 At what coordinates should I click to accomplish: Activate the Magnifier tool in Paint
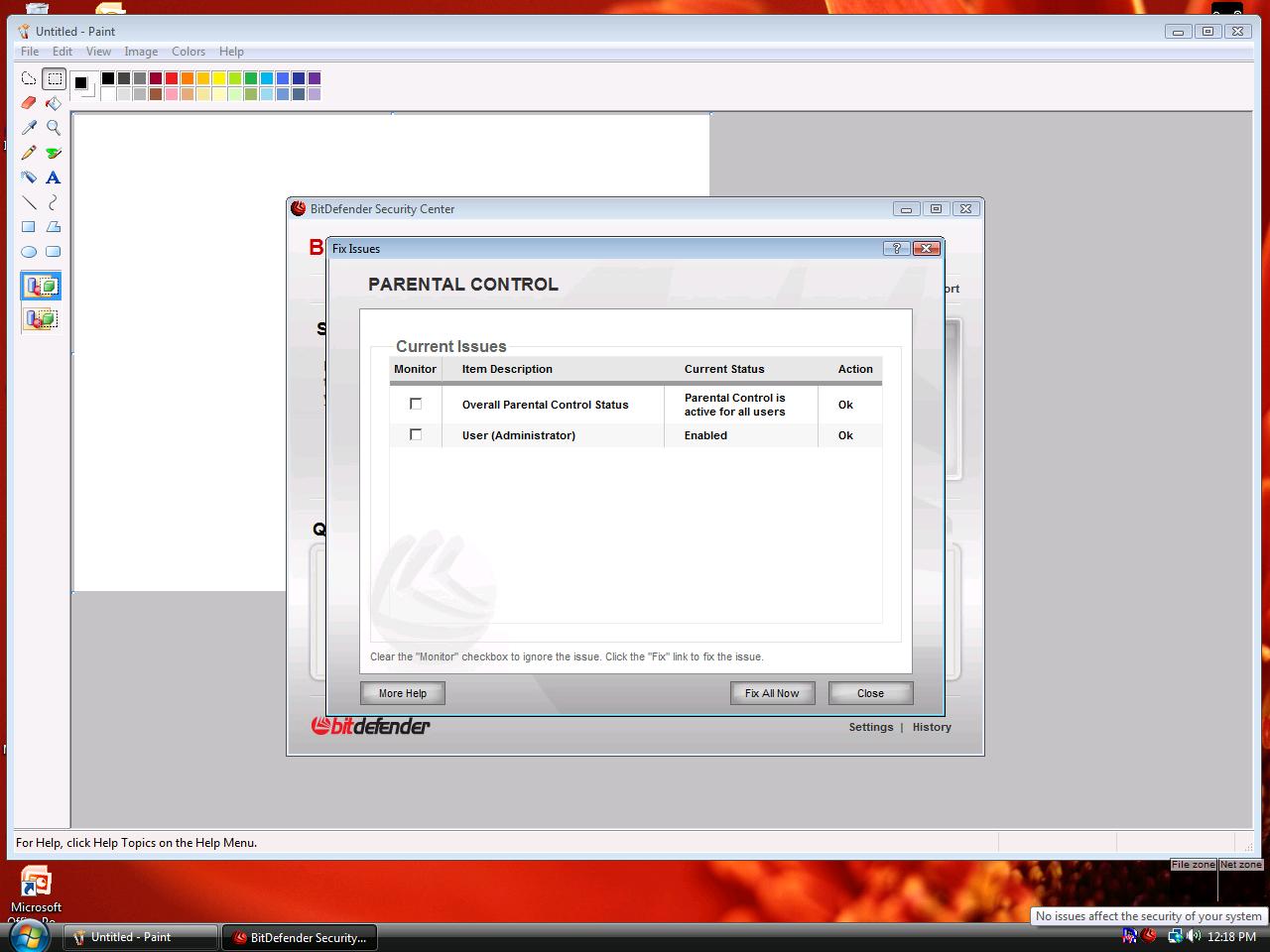pyautogui.click(x=54, y=128)
